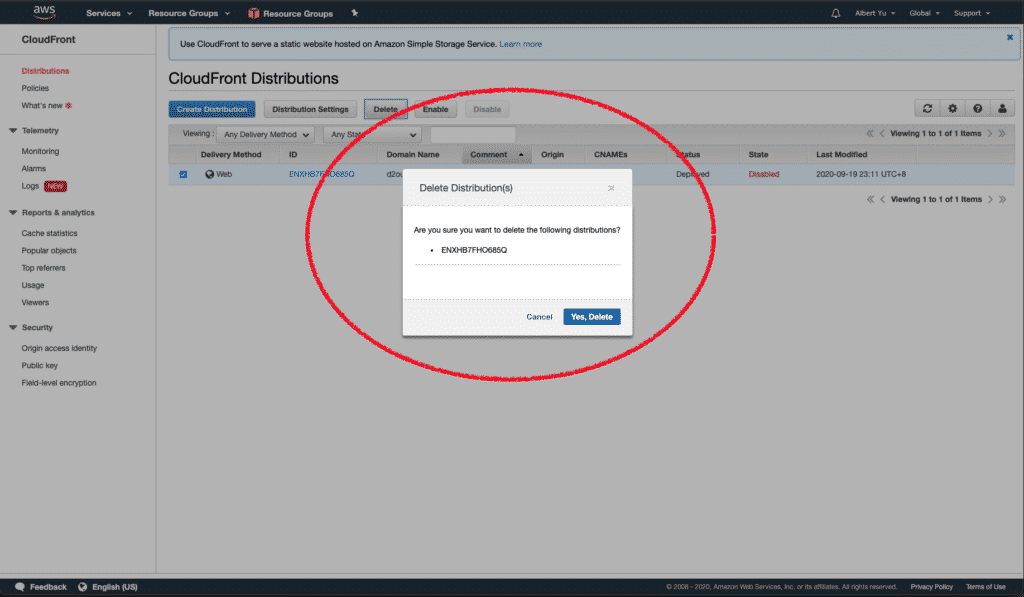Uncheck the ENXHB7FHO685Q distribution checkbox
This screenshot has width=1024, height=597.
pyautogui.click(x=183, y=174)
